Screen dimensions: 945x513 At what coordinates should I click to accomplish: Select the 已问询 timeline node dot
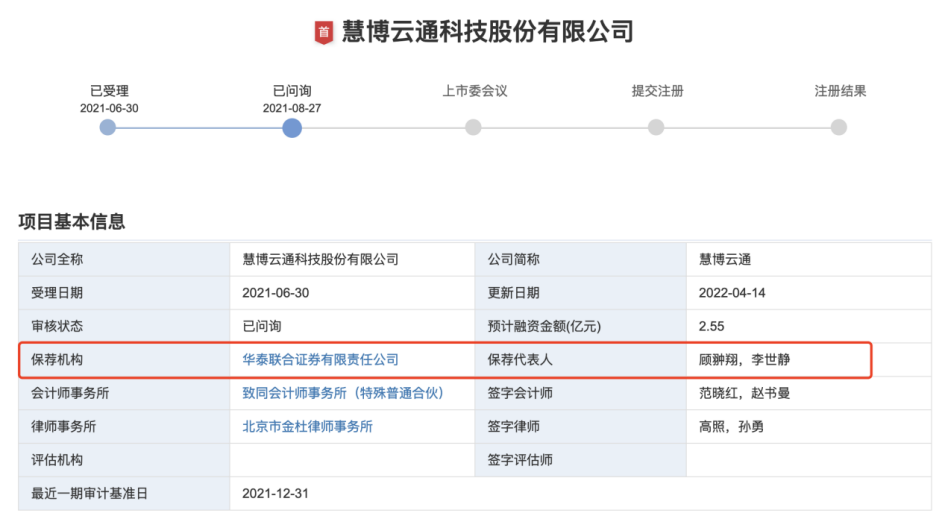(292, 128)
